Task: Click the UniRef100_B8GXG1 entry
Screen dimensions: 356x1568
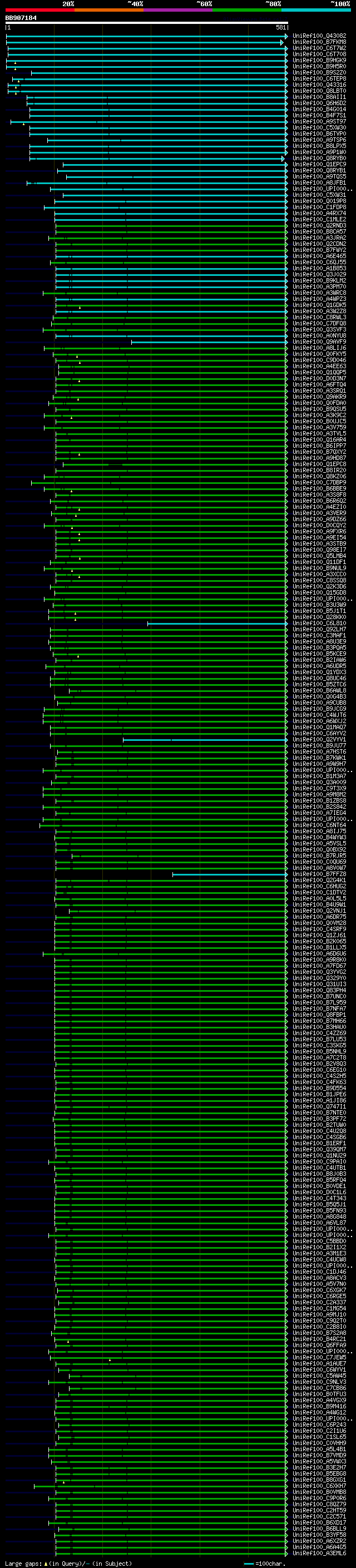Action: coord(319,1480)
